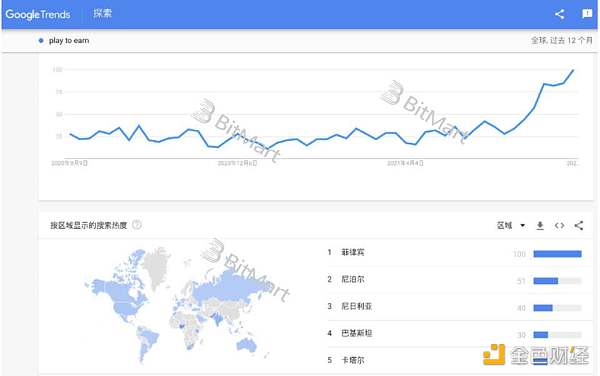Select the 巴基斯坦 ranking row
Screen dimensions: 600x376
coord(455,334)
